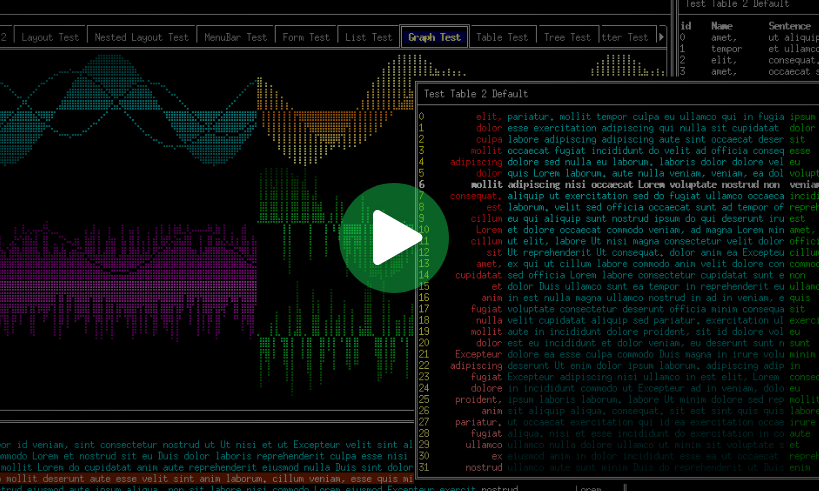Select row 15 et dolor Duis ullamco
Screen dimensions: 819x491
tap(618, 286)
